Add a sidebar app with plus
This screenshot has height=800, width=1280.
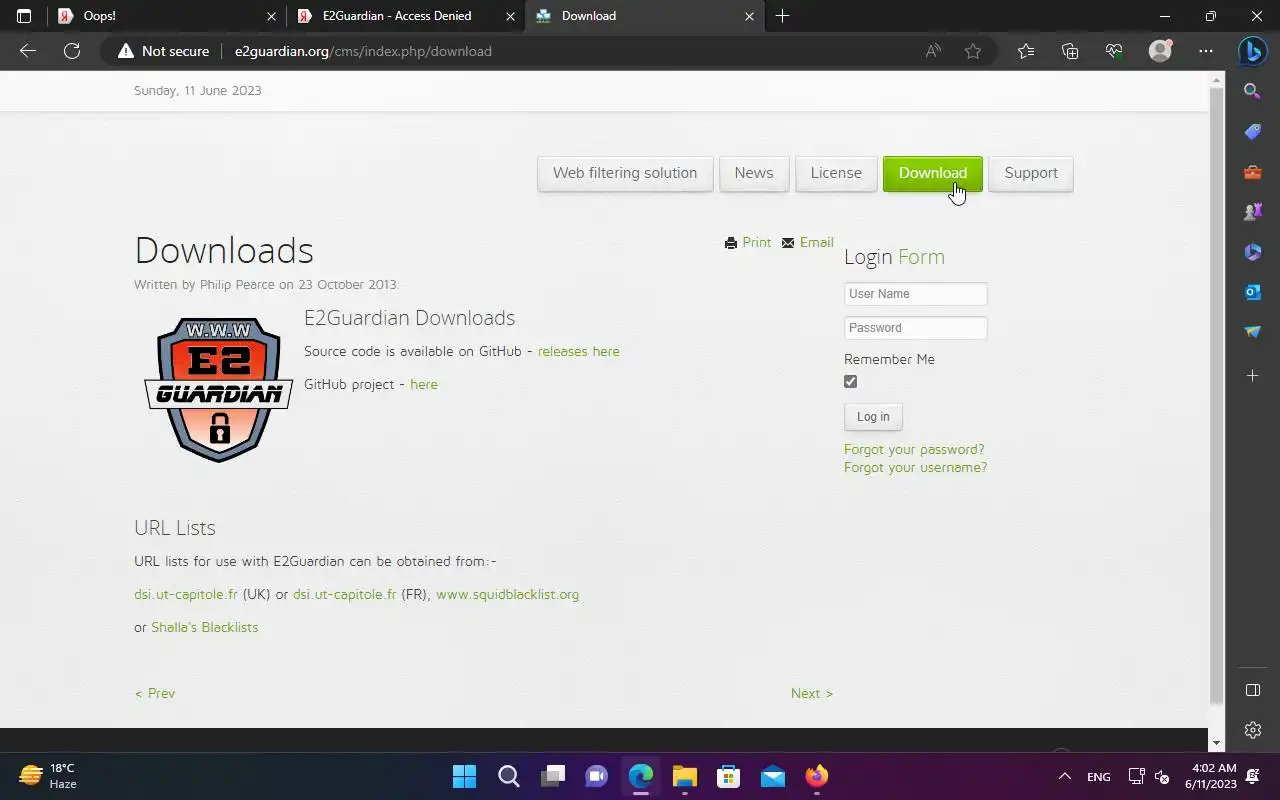coord(1252,375)
